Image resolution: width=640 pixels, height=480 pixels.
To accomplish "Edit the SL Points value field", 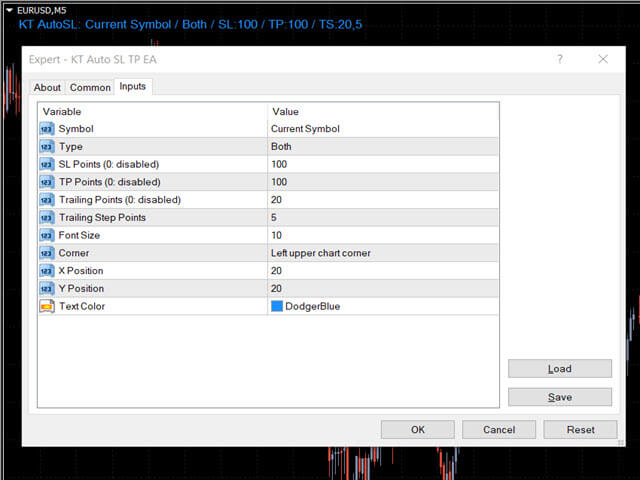I will coord(383,164).
